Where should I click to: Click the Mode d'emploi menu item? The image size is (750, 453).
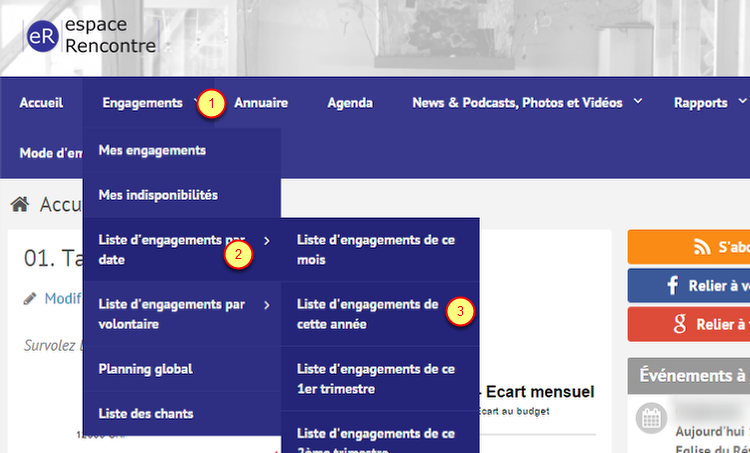[51, 153]
